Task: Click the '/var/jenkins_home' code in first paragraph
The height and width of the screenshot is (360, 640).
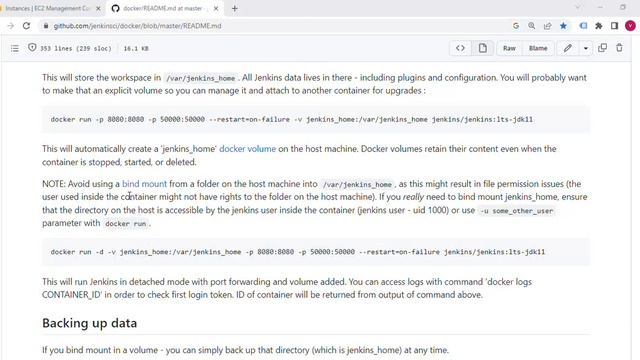Action: pos(200,78)
